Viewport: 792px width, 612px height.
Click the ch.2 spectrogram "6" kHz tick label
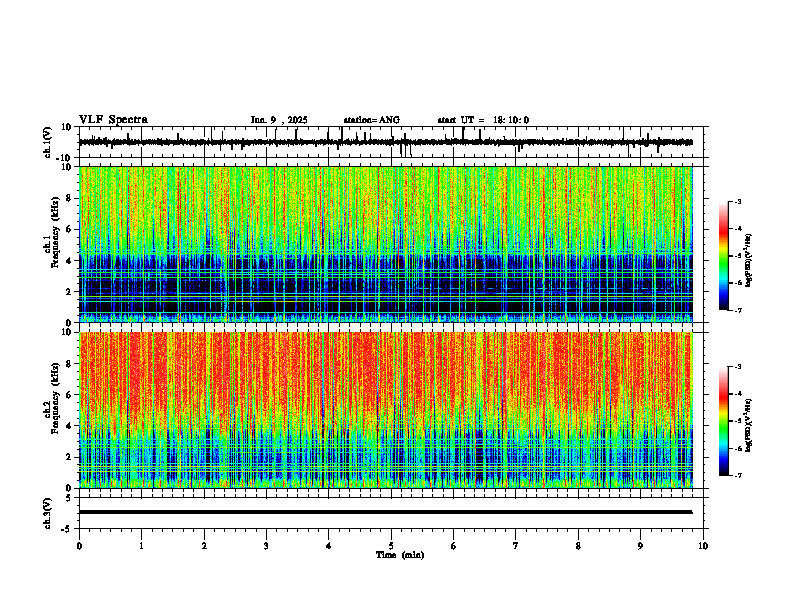(69, 395)
